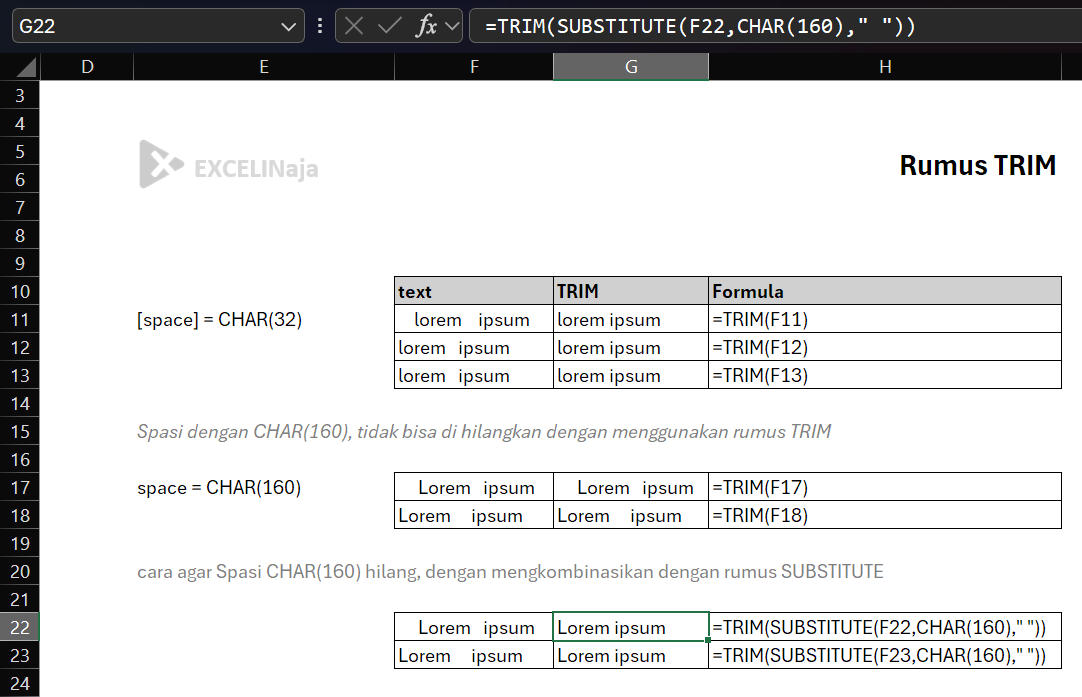Click cell containing '=TRIM(F13)'
Screen dimensions: 1082x697
point(885,375)
